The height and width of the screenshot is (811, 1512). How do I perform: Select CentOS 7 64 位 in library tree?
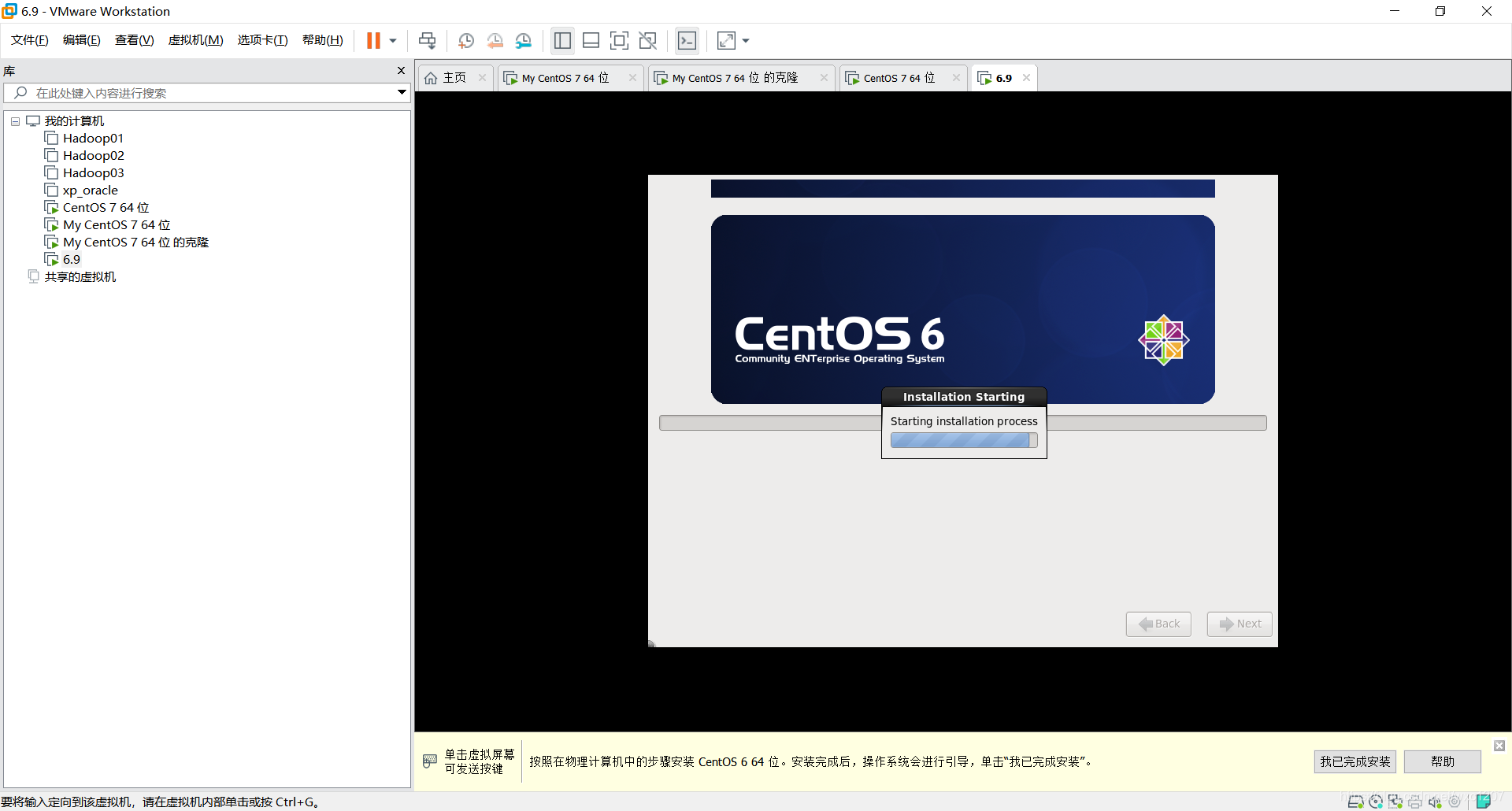tap(97, 208)
